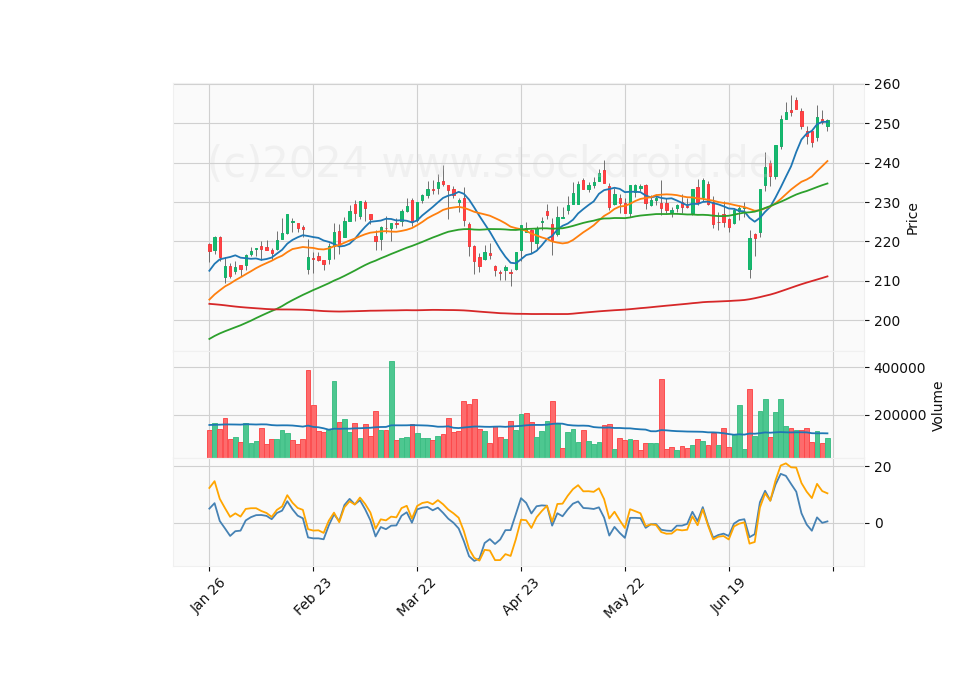This screenshot has width=960, height=690.
Task: Click the Jan 26 date label
Action: tap(207, 596)
